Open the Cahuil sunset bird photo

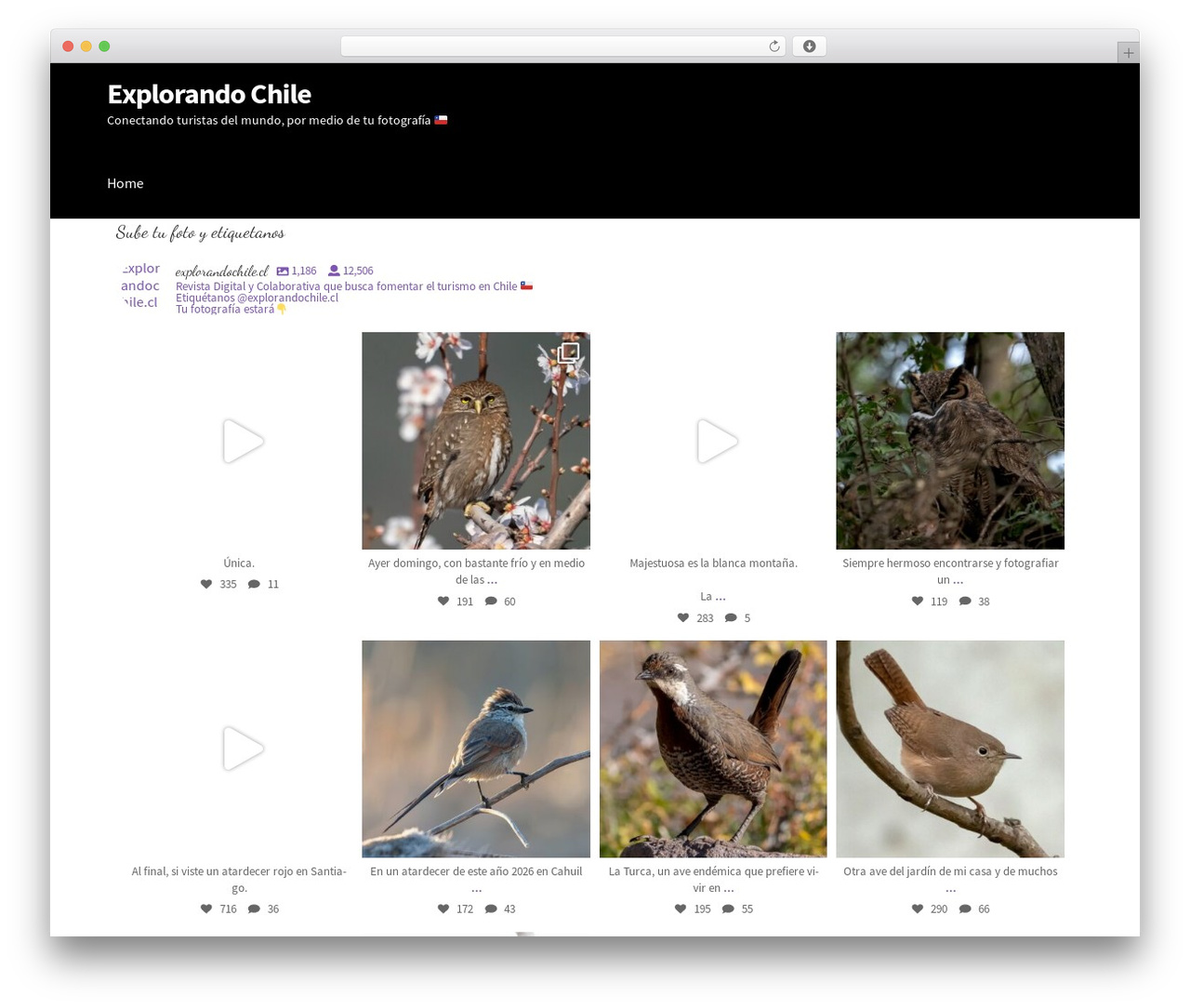coord(476,749)
